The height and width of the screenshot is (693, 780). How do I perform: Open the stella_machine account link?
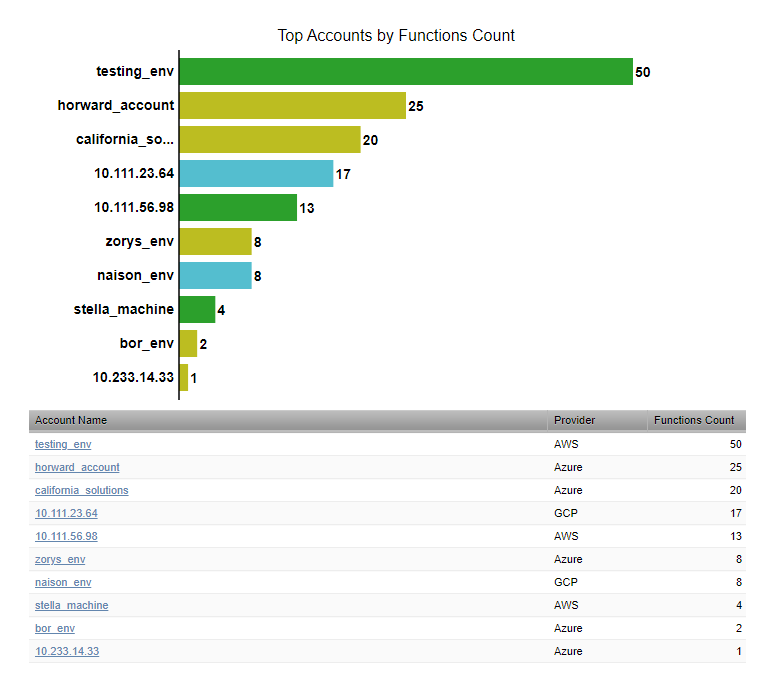coord(72,605)
